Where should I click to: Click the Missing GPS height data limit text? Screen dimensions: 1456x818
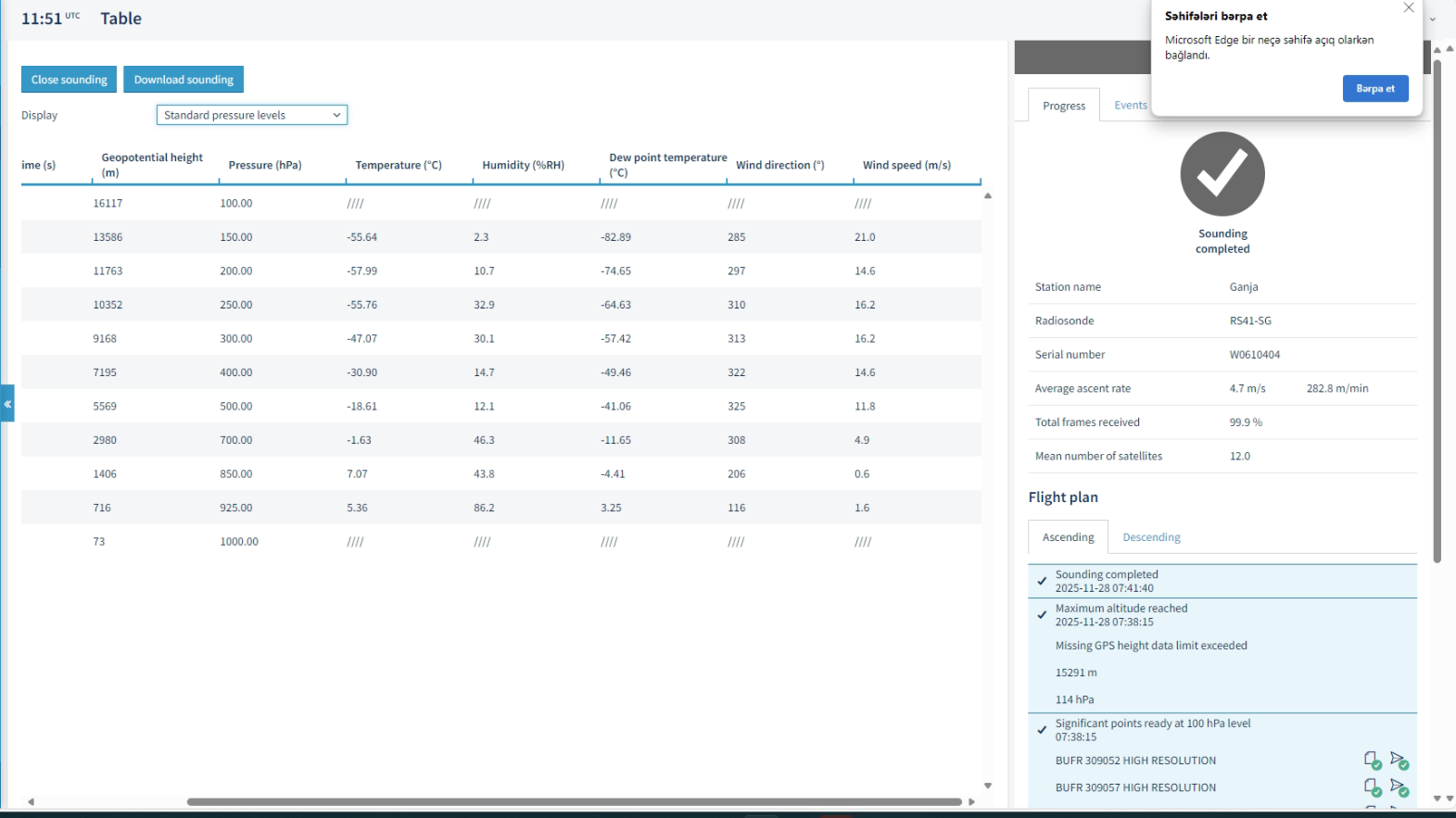click(1151, 646)
